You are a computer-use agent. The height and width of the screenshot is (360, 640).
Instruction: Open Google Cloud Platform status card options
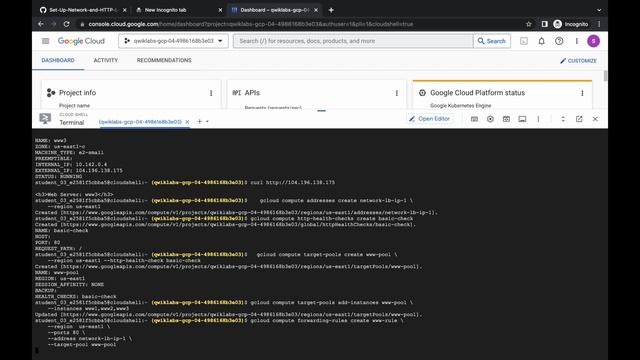[582, 93]
